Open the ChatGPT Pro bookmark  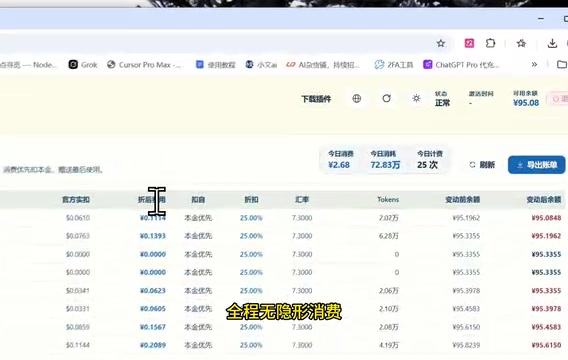(x=461, y=64)
